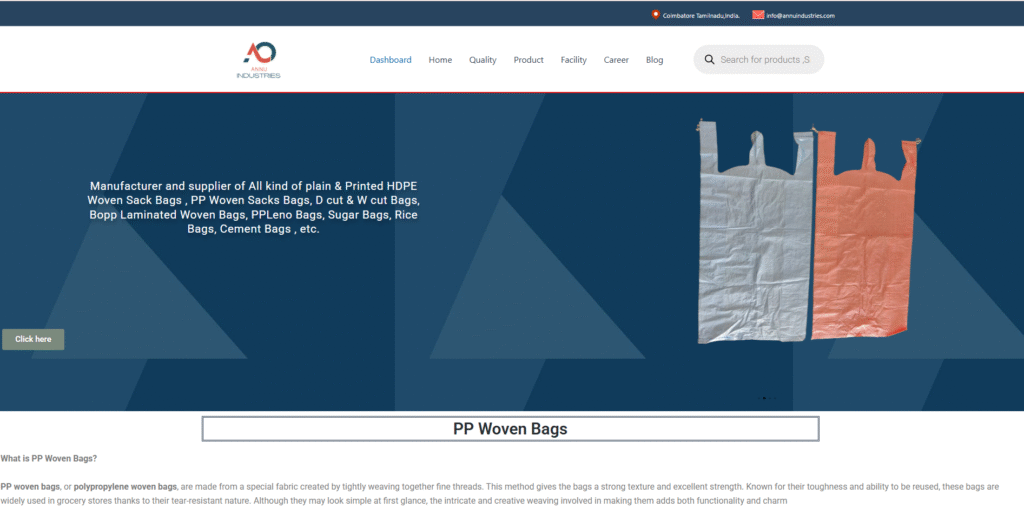Go to the Home page
Image resolution: width=1024 pixels, height=508 pixels.
click(x=440, y=60)
